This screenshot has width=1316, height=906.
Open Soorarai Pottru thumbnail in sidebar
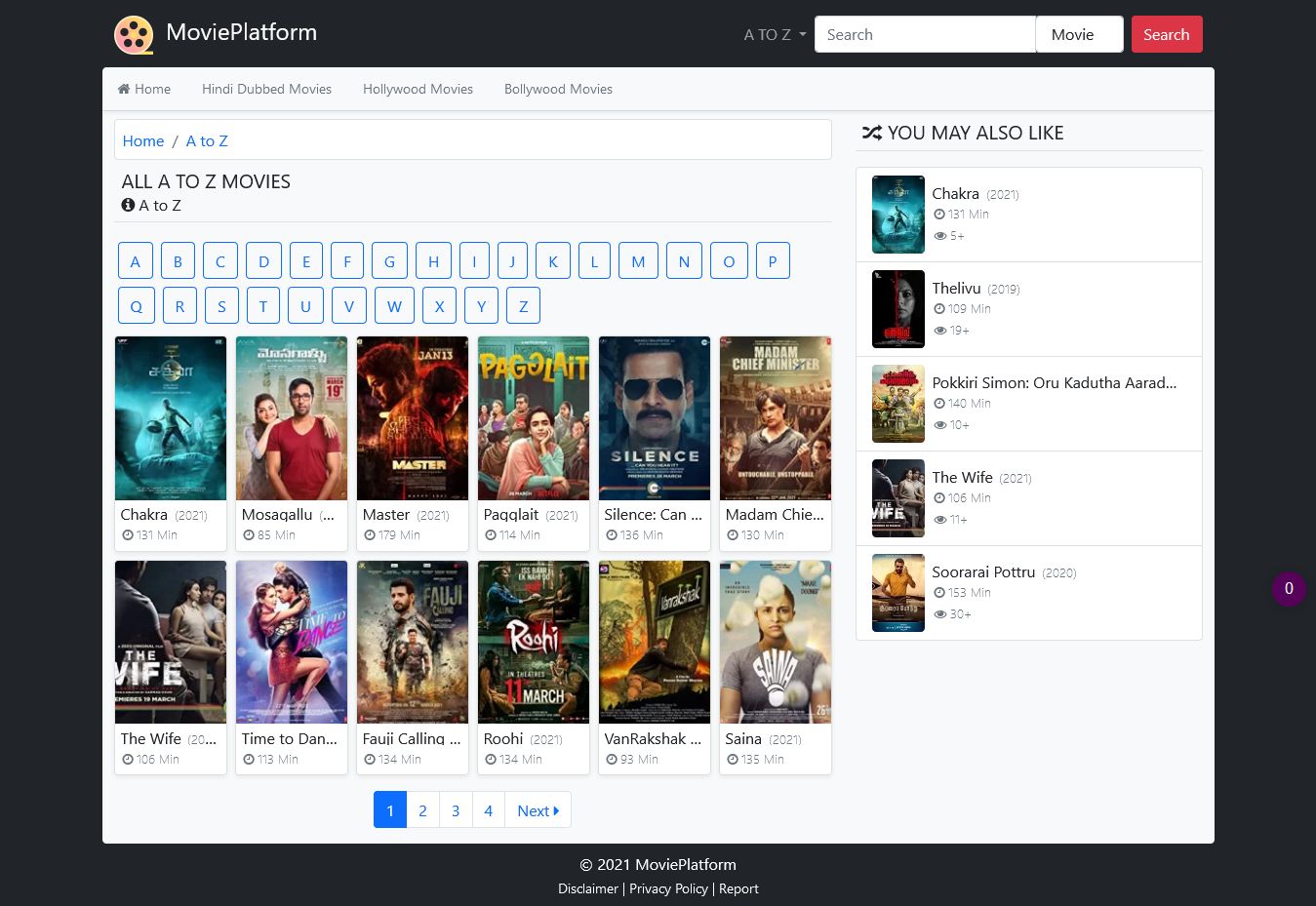897,593
